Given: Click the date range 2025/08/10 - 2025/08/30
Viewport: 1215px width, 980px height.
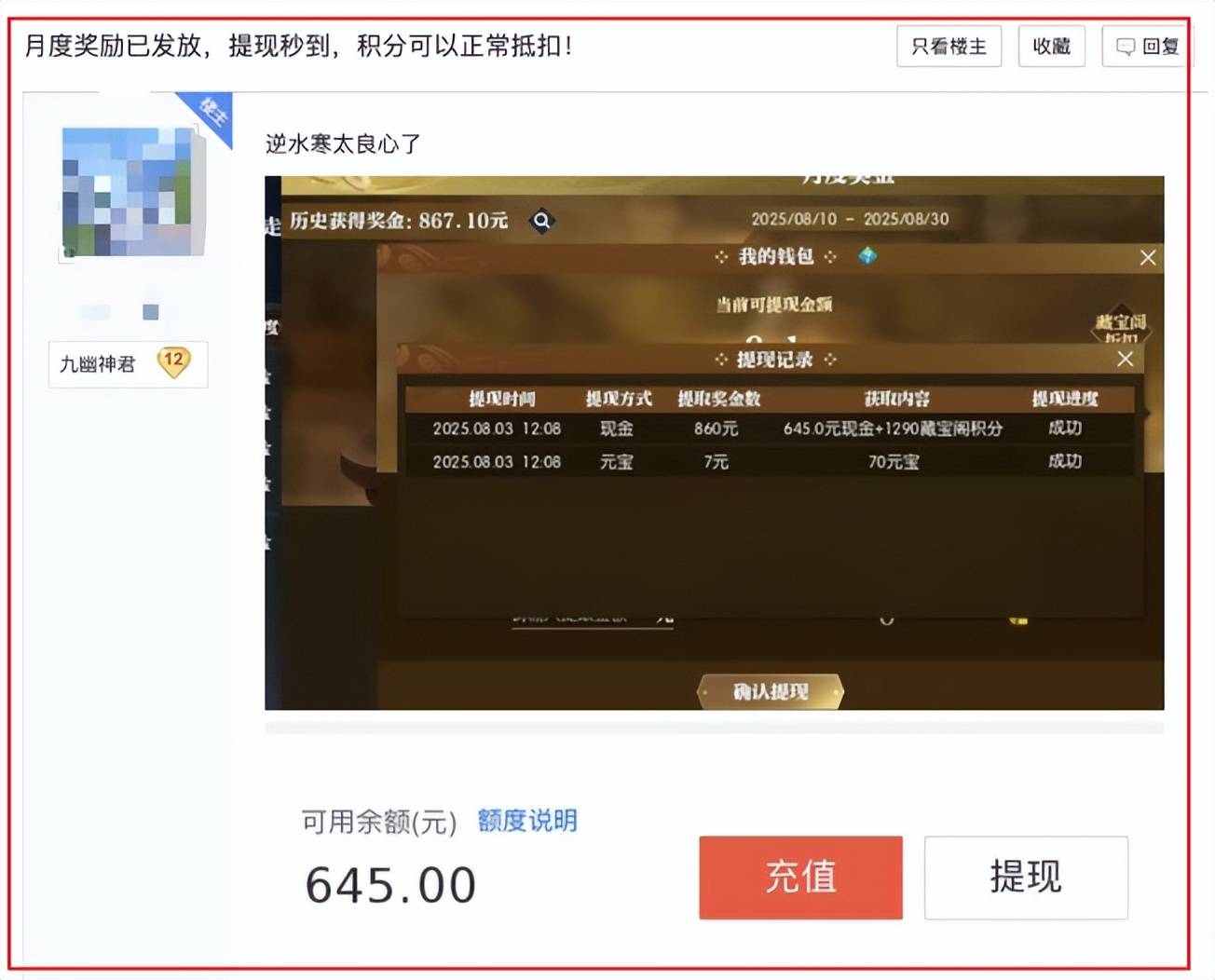Looking at the screenshot, I should pyautogui.click(x=850, y=219).
